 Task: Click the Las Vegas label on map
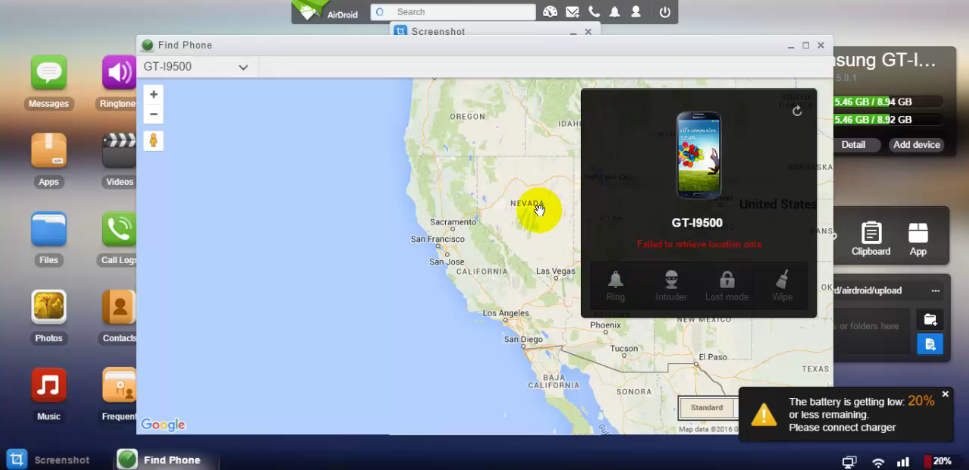click(556, 271)
